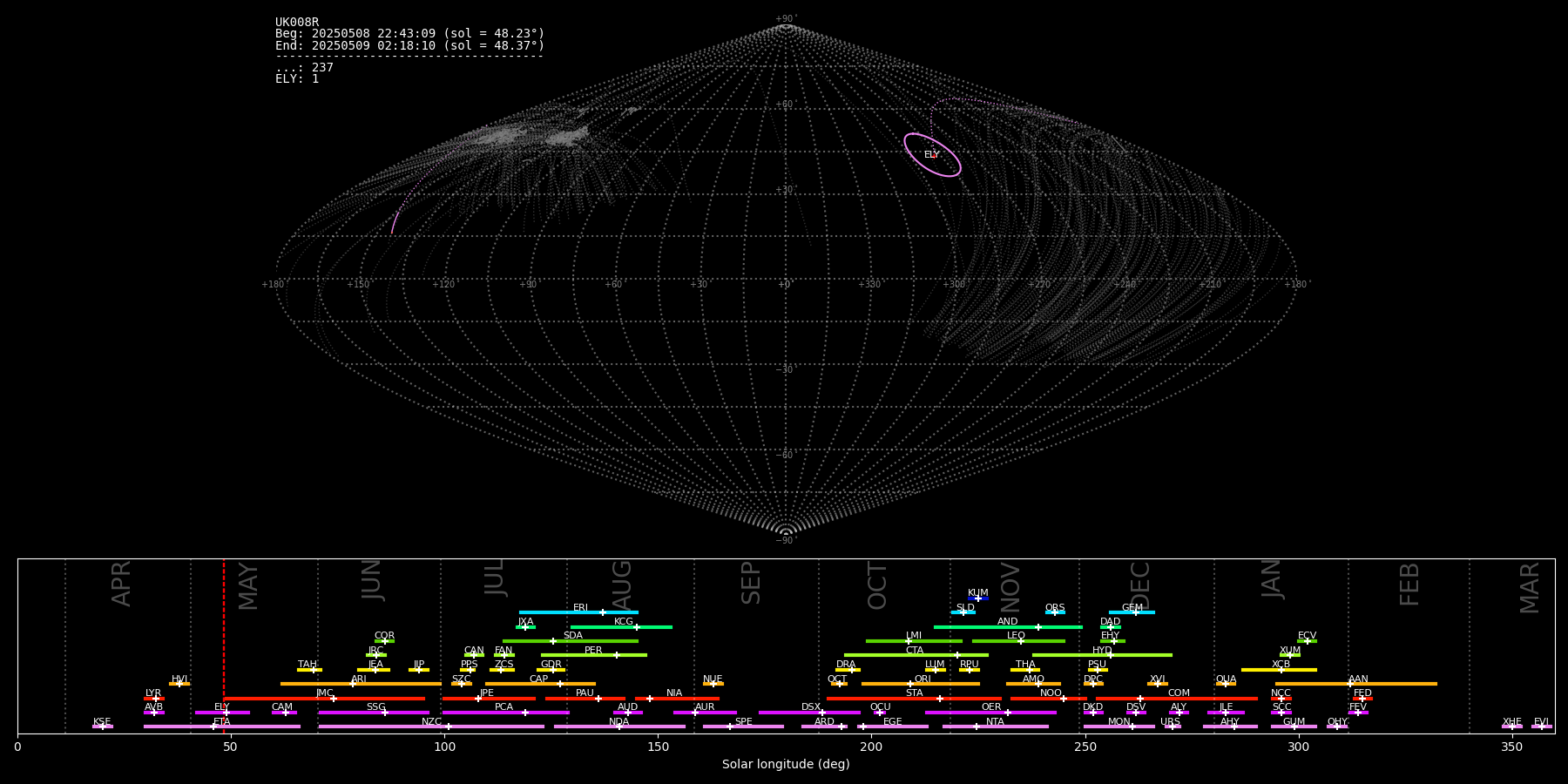Click the red JMC activity bar

tap(324, 699)
